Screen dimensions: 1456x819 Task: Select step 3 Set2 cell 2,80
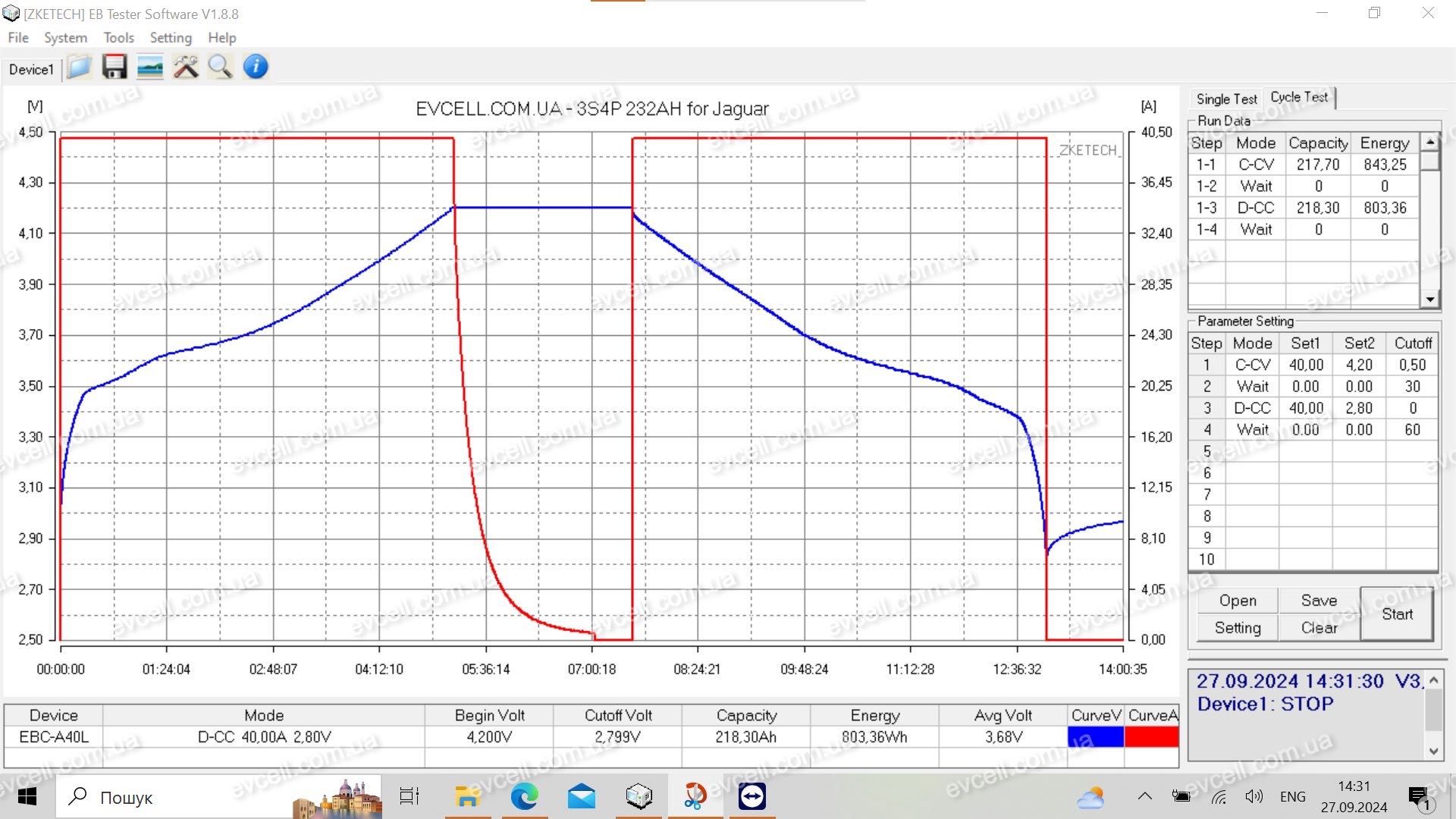[1359, 408]
